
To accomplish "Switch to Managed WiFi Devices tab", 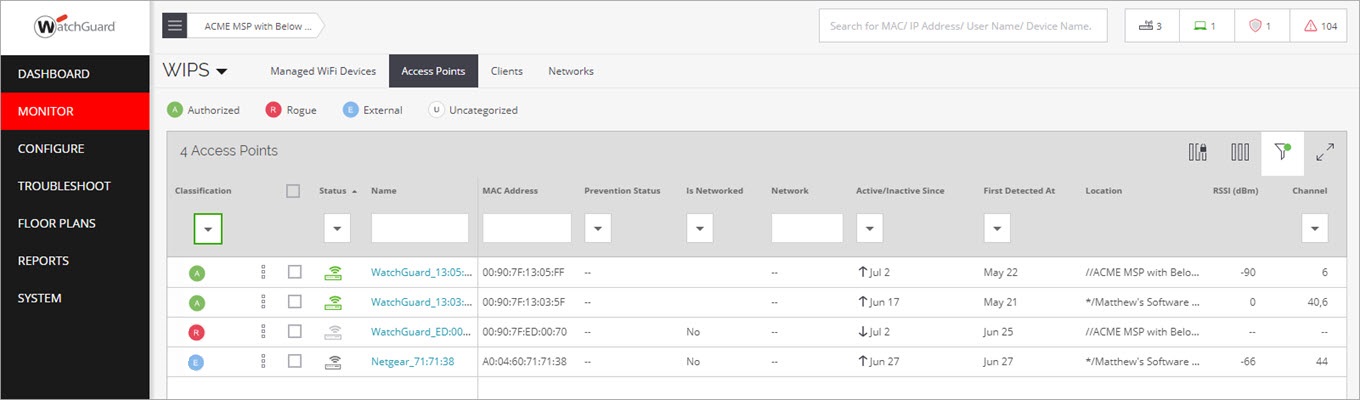I will [x=323, y=71].
